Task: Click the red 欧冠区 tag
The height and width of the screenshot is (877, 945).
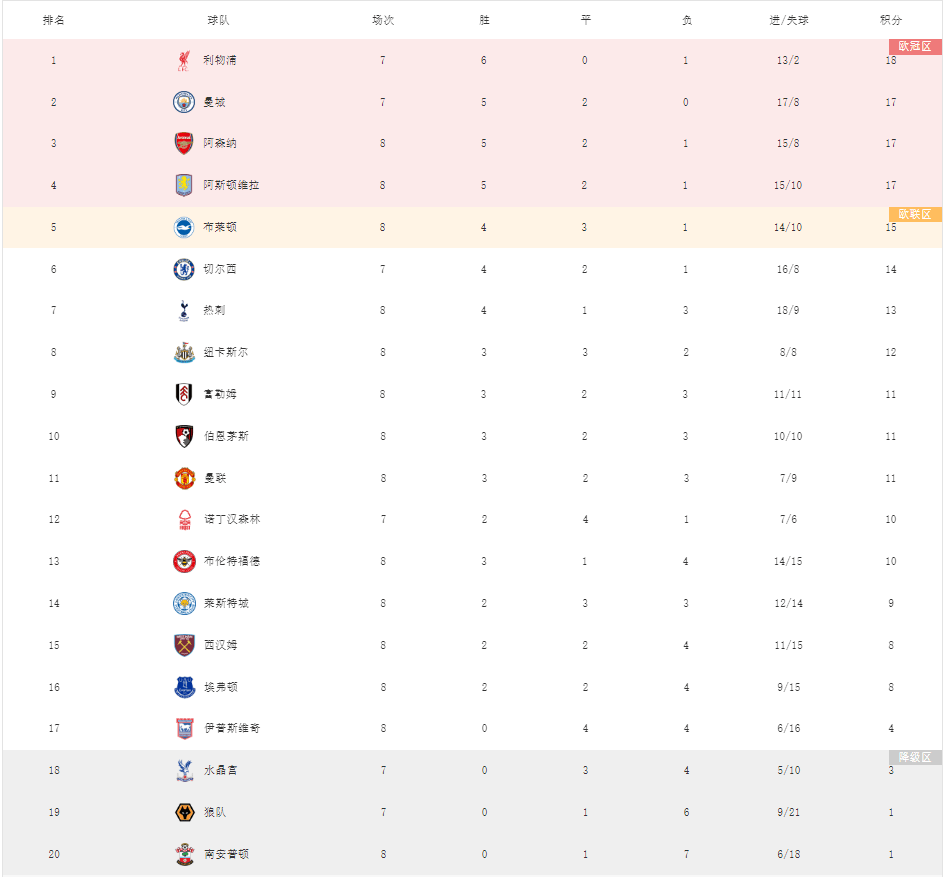Action: pos(915,46)
